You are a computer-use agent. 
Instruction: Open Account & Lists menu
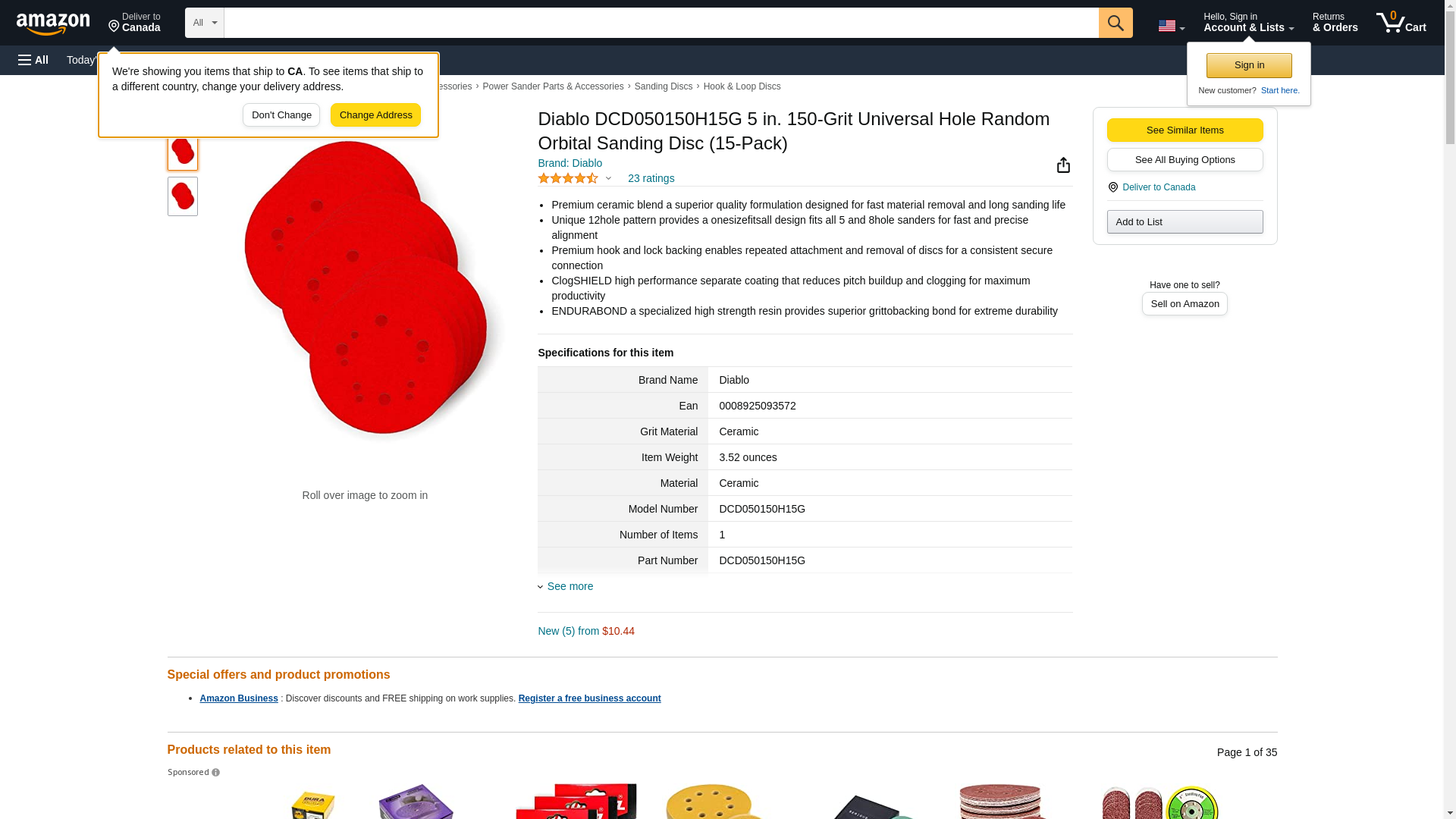point(1248,23)
